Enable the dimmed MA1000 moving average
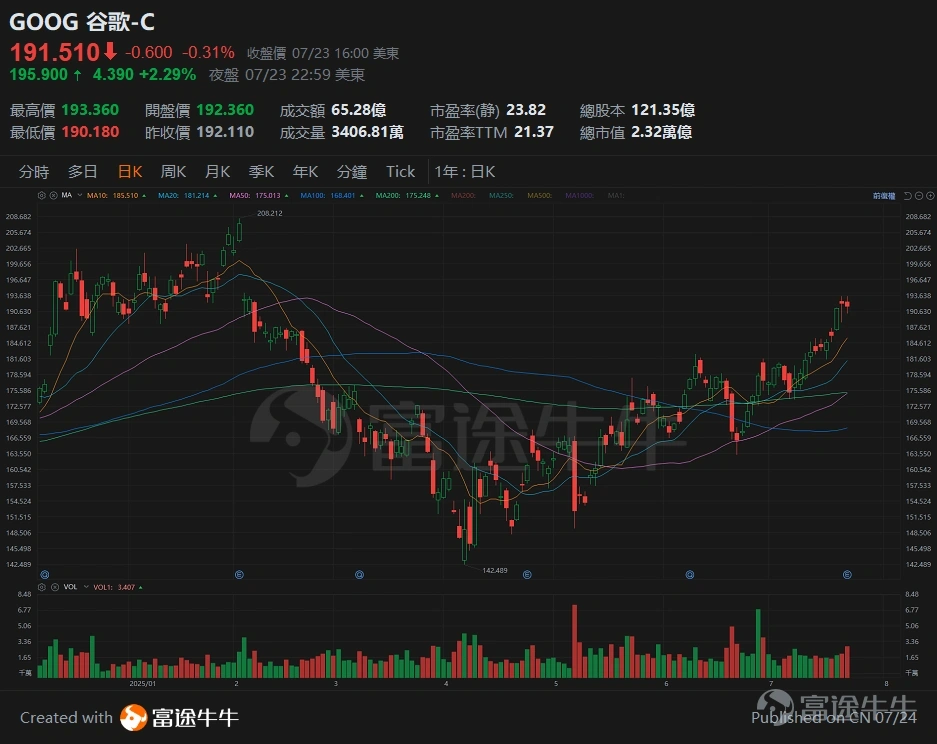The image size is (937, 744). coord(579,195)
